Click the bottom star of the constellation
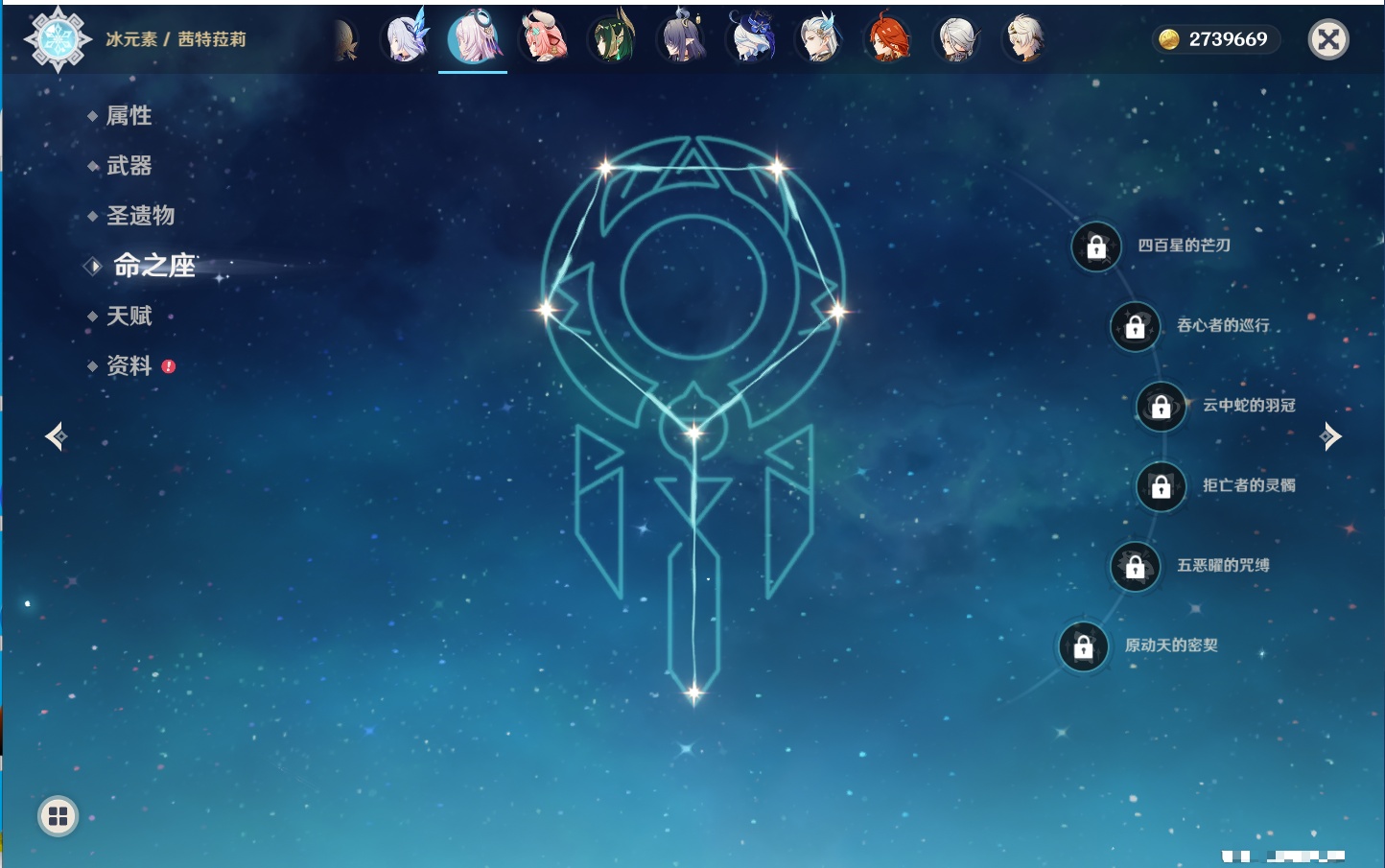 click(693, 692)
